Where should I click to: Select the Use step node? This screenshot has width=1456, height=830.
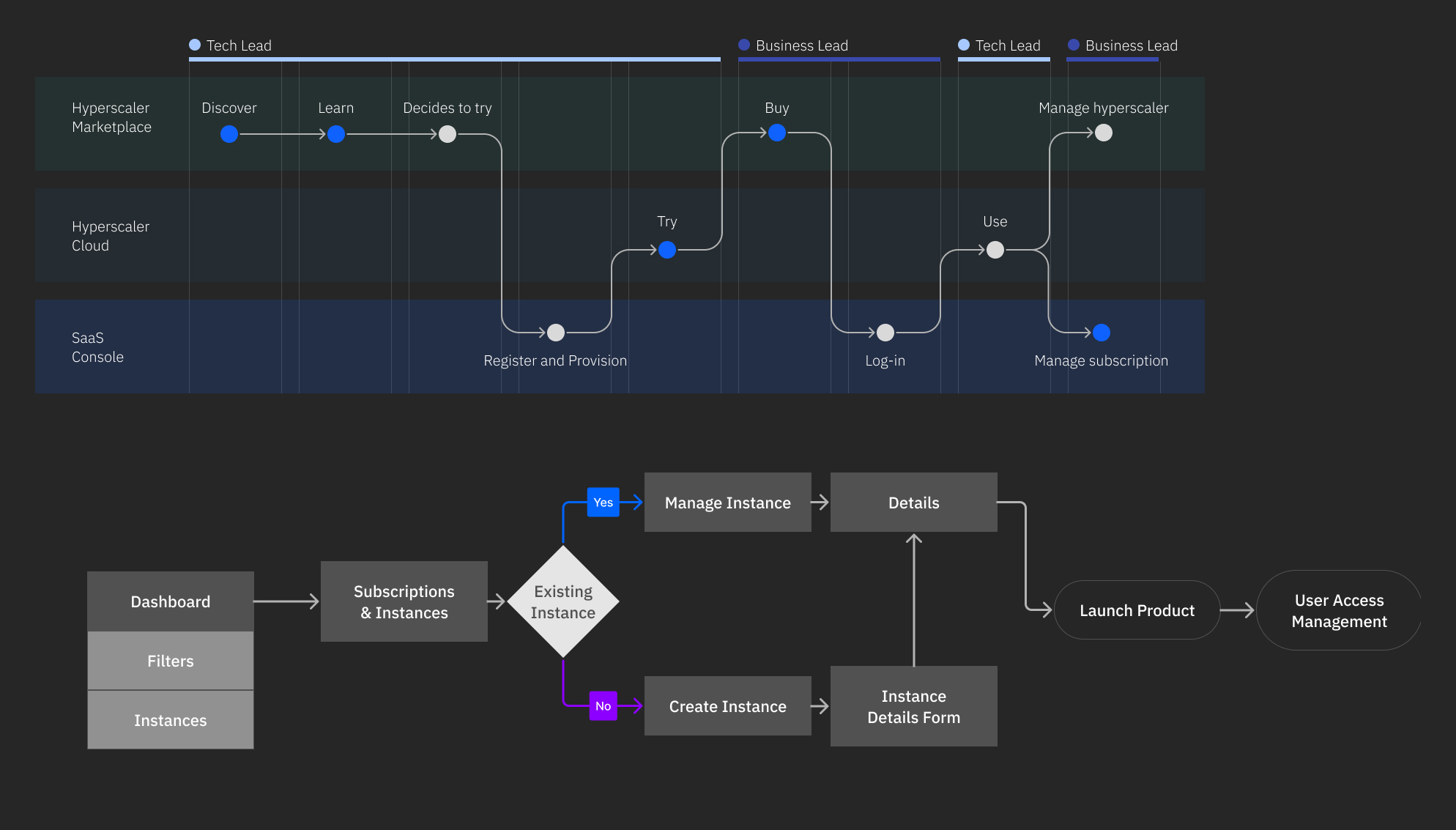[x=995, y=250]
